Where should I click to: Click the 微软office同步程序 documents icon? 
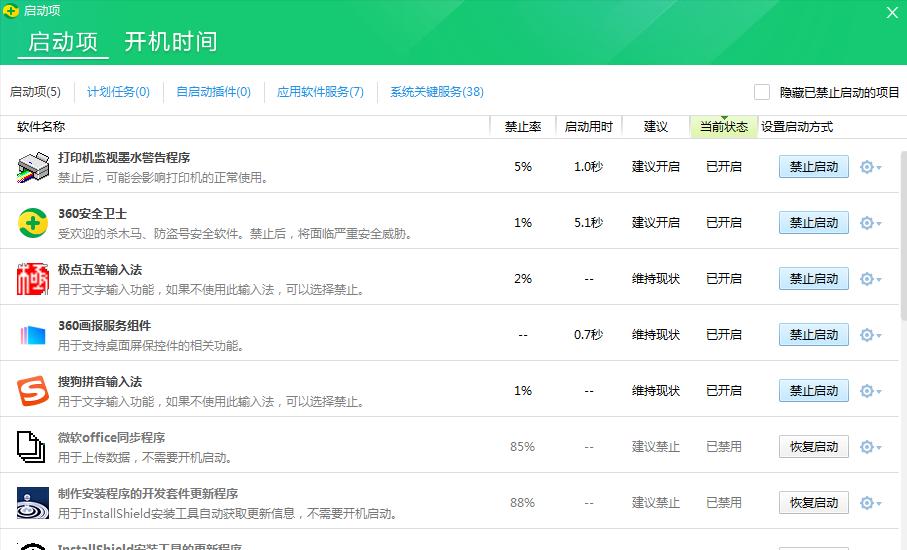coord(31,447)
